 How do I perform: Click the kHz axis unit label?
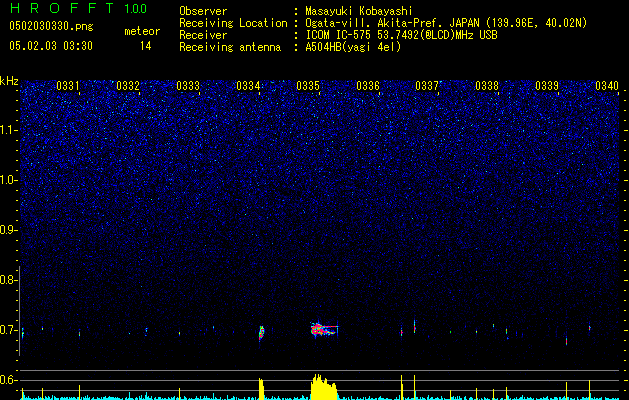tap(9, 81)
